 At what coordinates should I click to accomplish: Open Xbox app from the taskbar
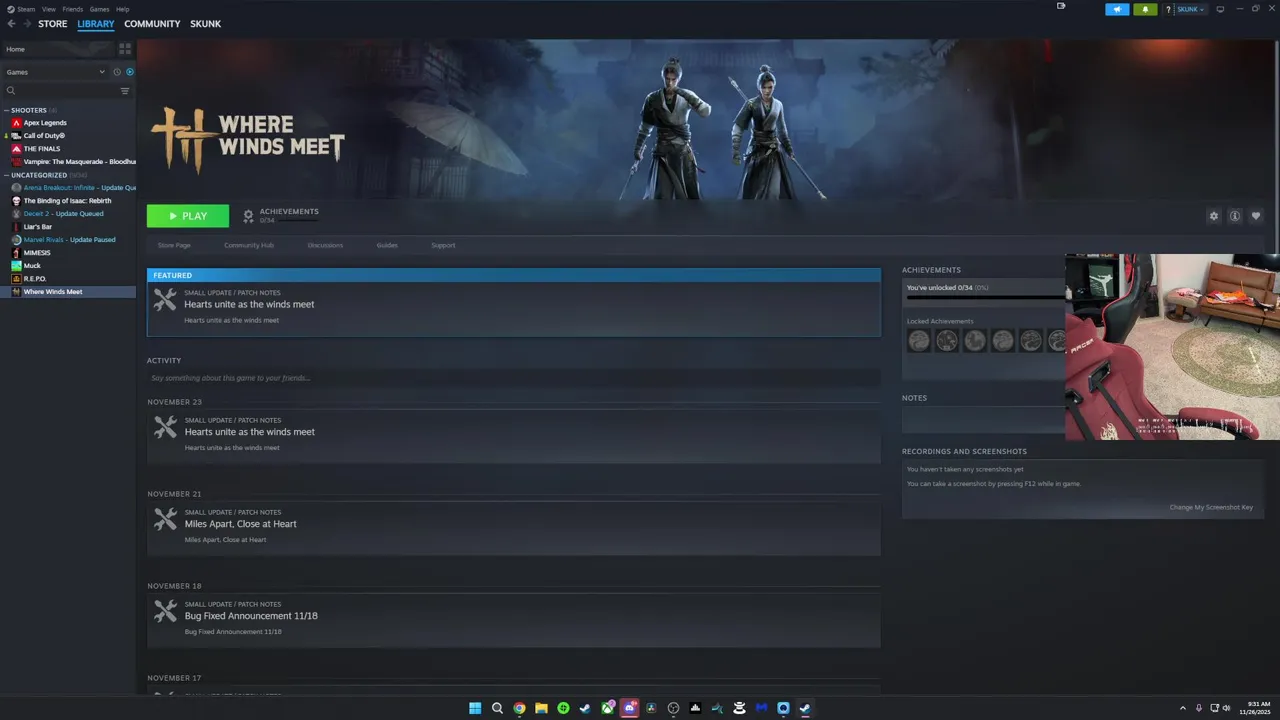pos(607,708)
